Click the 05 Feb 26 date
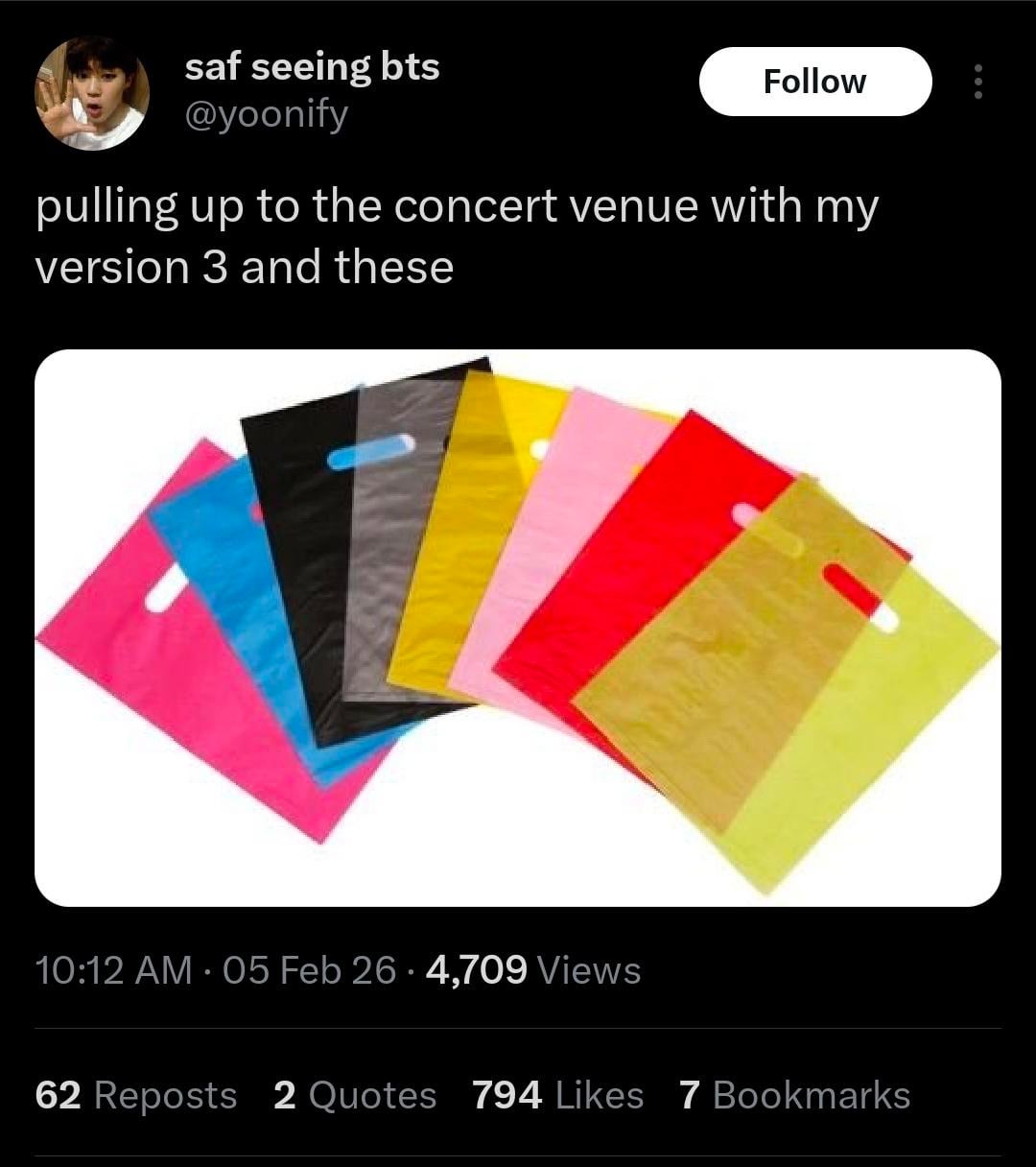Viewport: 1036px width, 1167px height. [x=309, y=969]
